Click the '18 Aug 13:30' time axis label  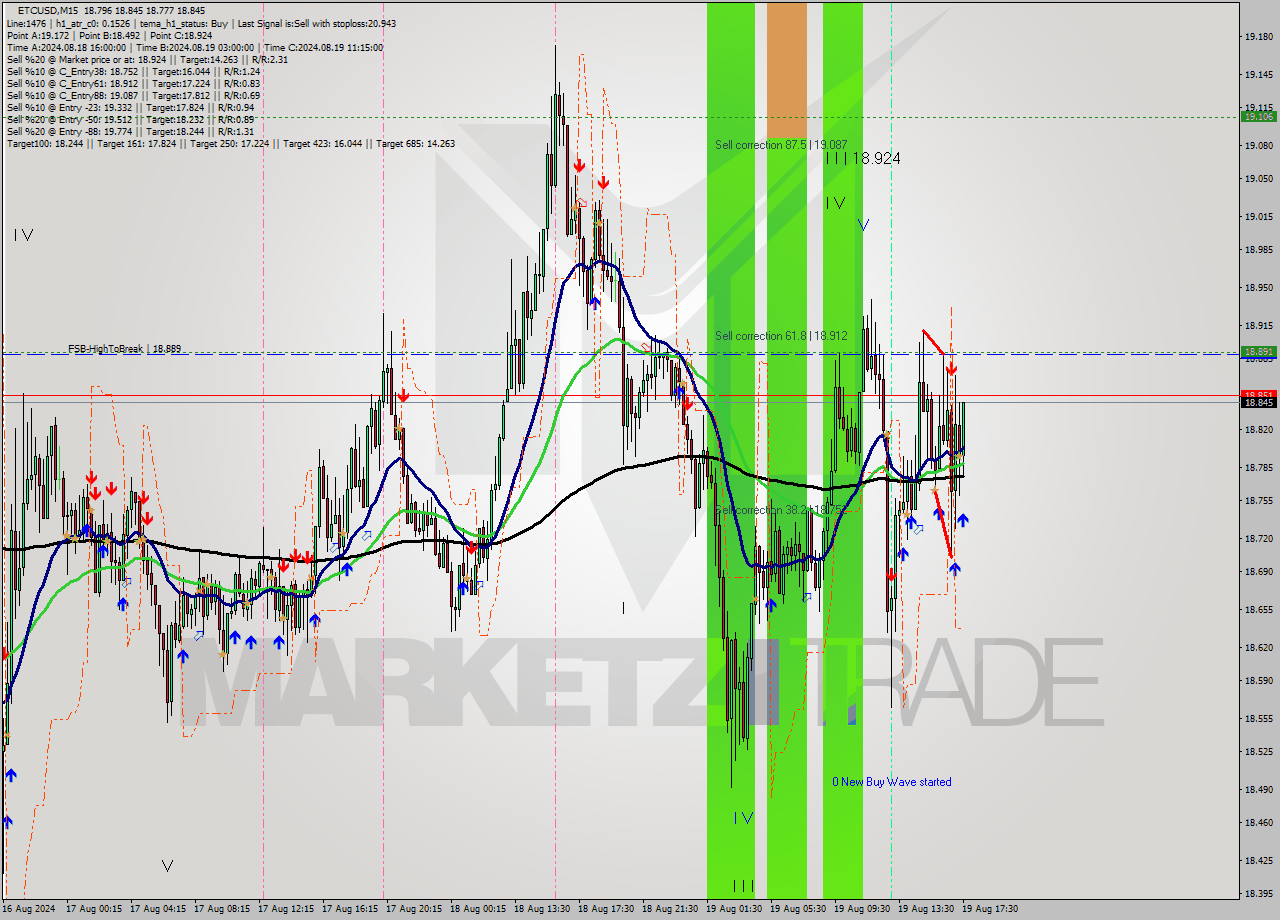pos(542,909)
